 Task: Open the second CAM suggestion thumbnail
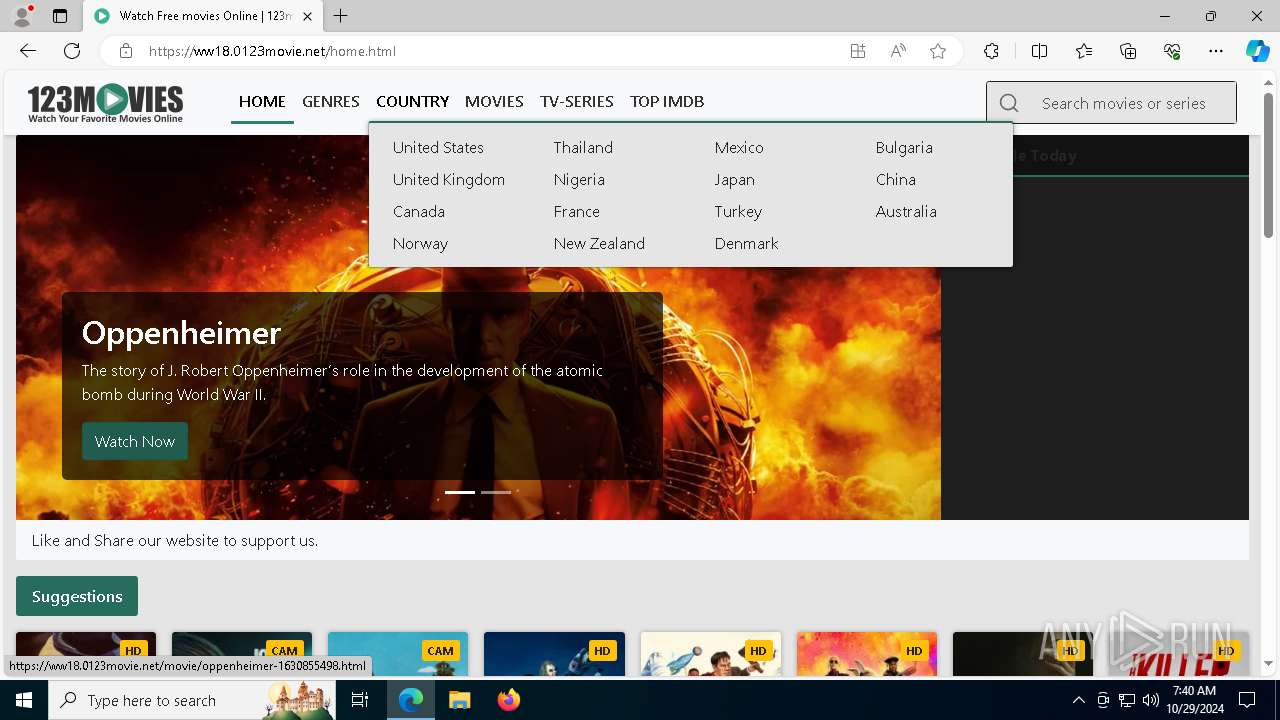(398, 654)
